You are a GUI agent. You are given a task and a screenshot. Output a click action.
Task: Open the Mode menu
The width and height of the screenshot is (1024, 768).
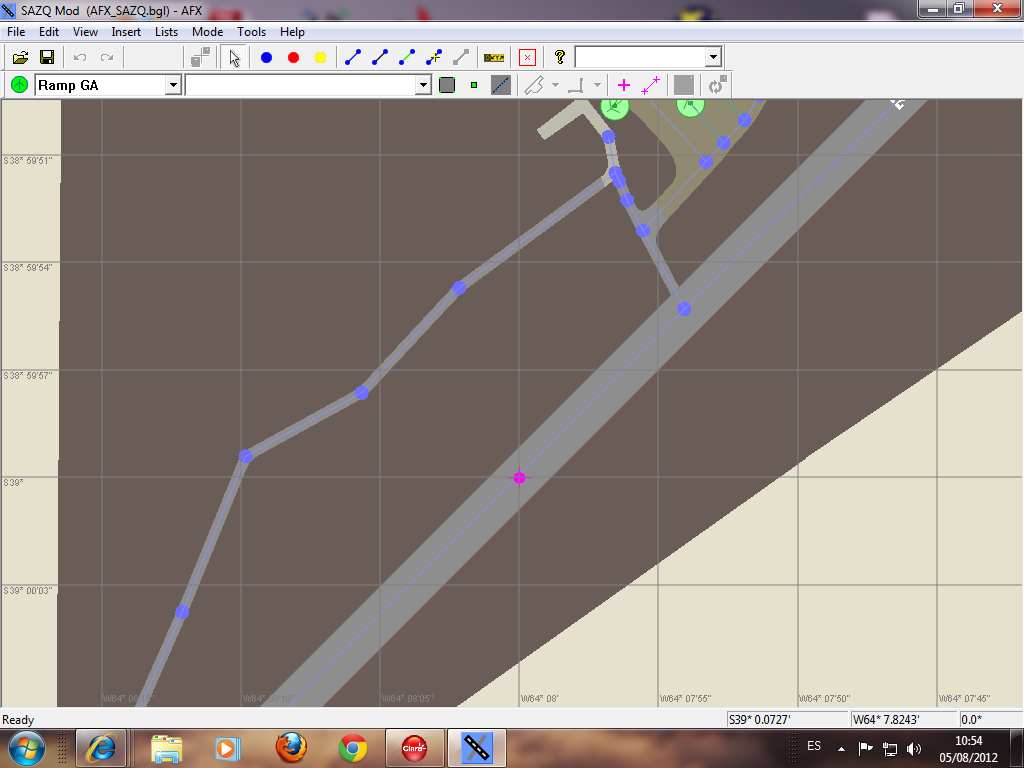(207, 32)
